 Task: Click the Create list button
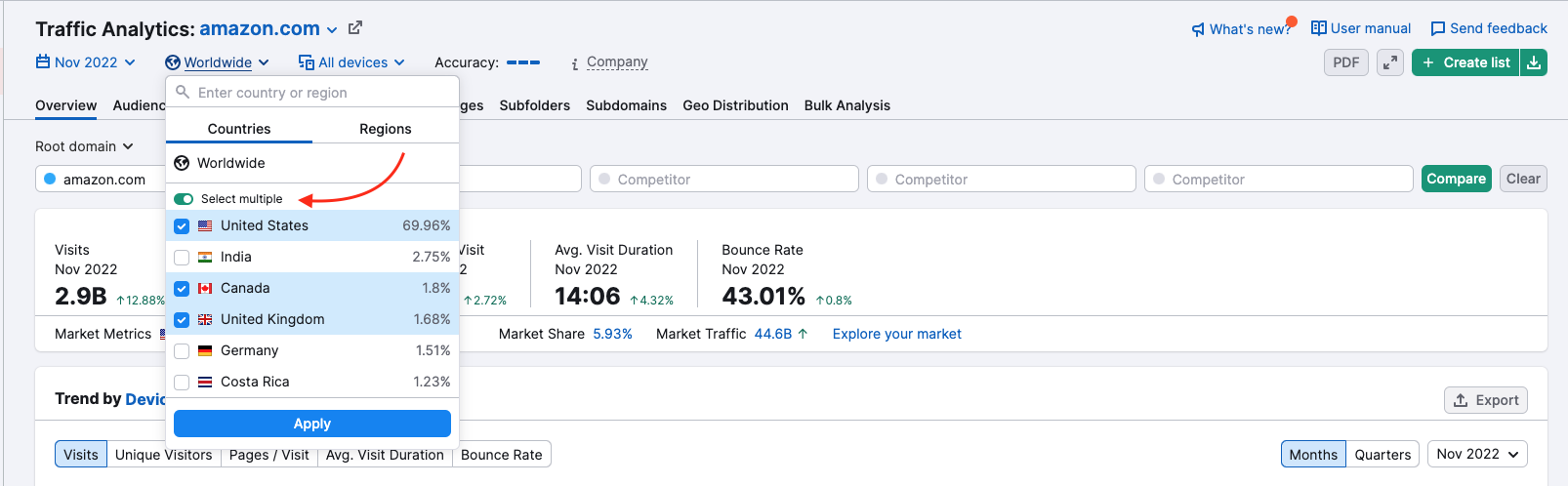coord(1465,62)
